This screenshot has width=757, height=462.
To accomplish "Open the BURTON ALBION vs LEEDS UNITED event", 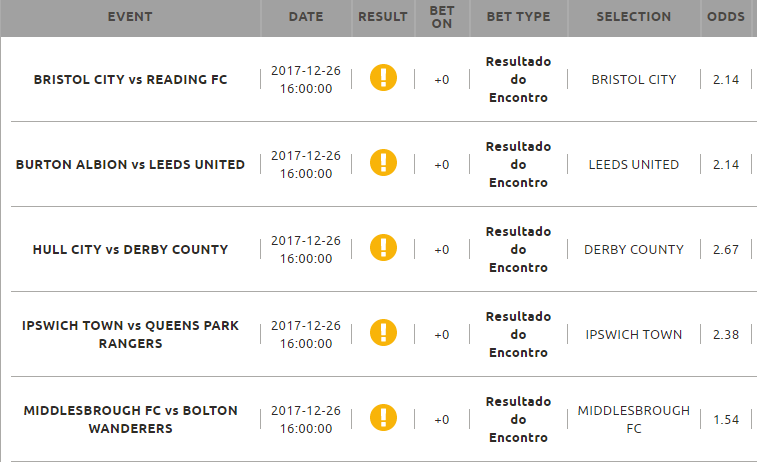I will tap(130, 165).
